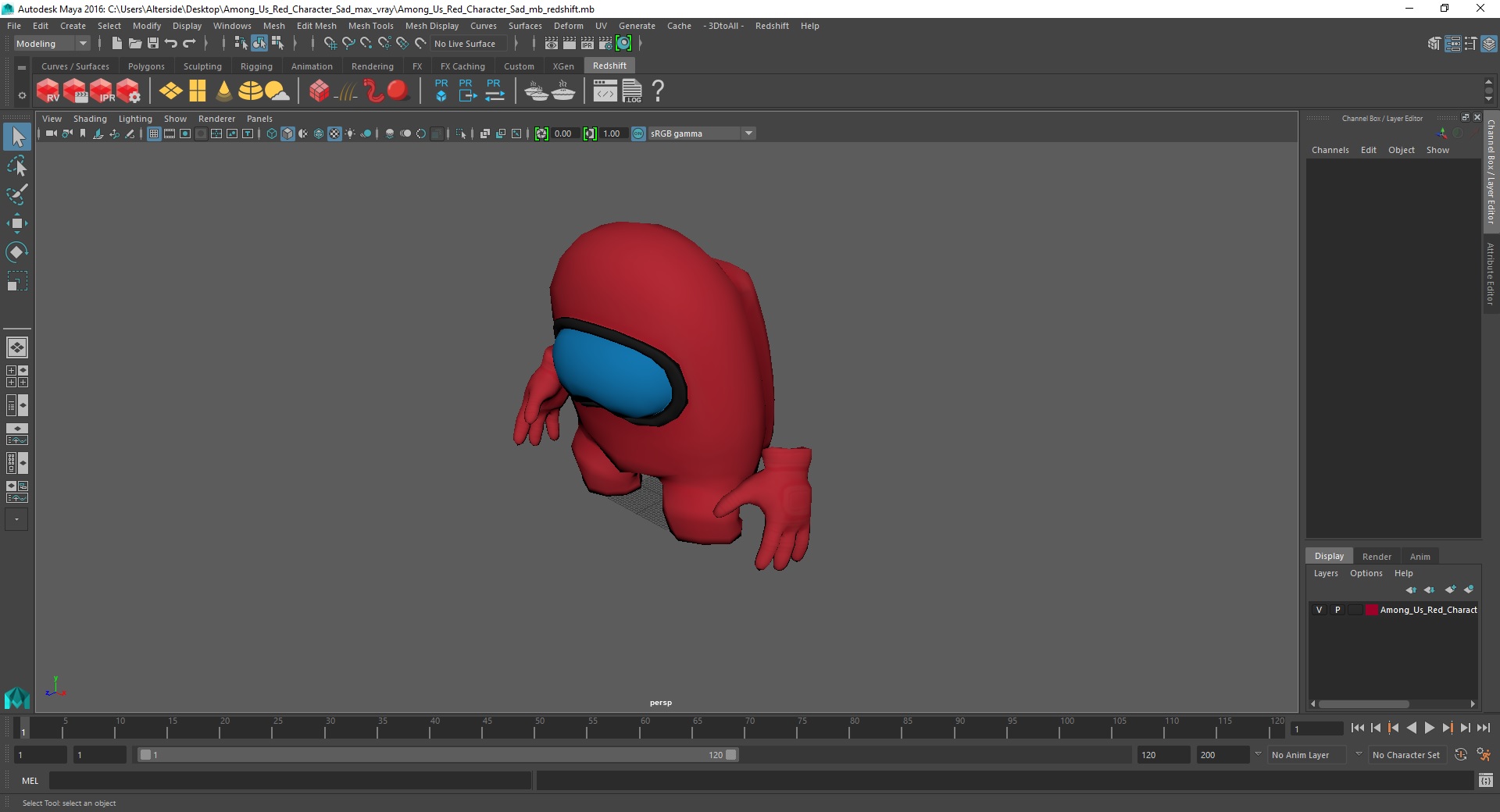Click the MEL command line input
The height and width of the screenshot is (812, 1500).
[291, 780]
